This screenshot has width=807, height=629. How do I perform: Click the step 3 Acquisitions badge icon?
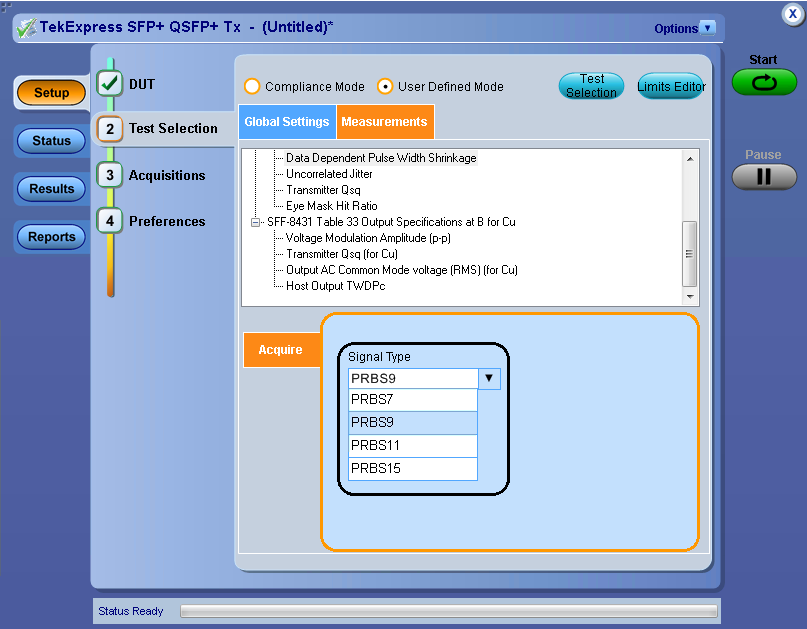coord(109,175)
